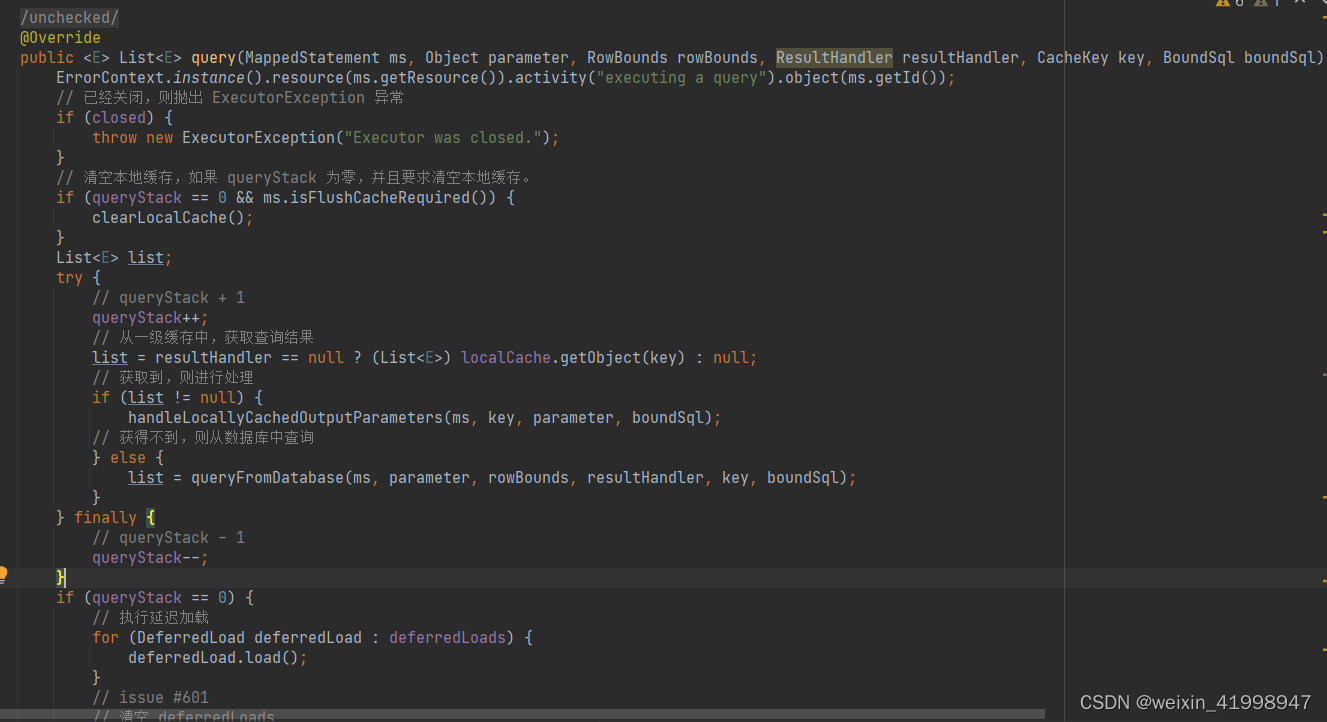Viewport: 1327px width, 722px height.
Task: Click the CacheKey parameter type
Action: point(1073,58)
